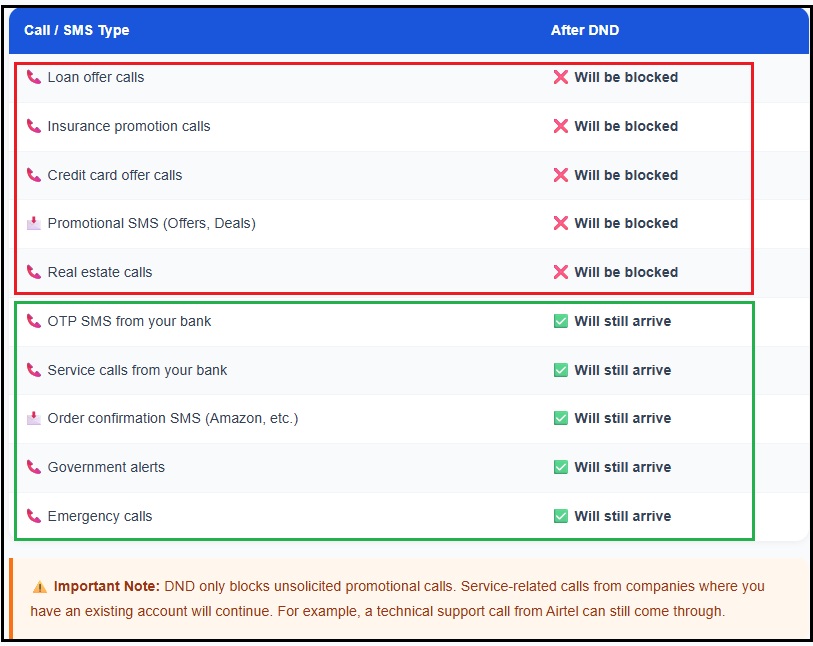813x646 pixels.
Task: Click the phone icon next to Government alerts
Action: coord(34,467)
